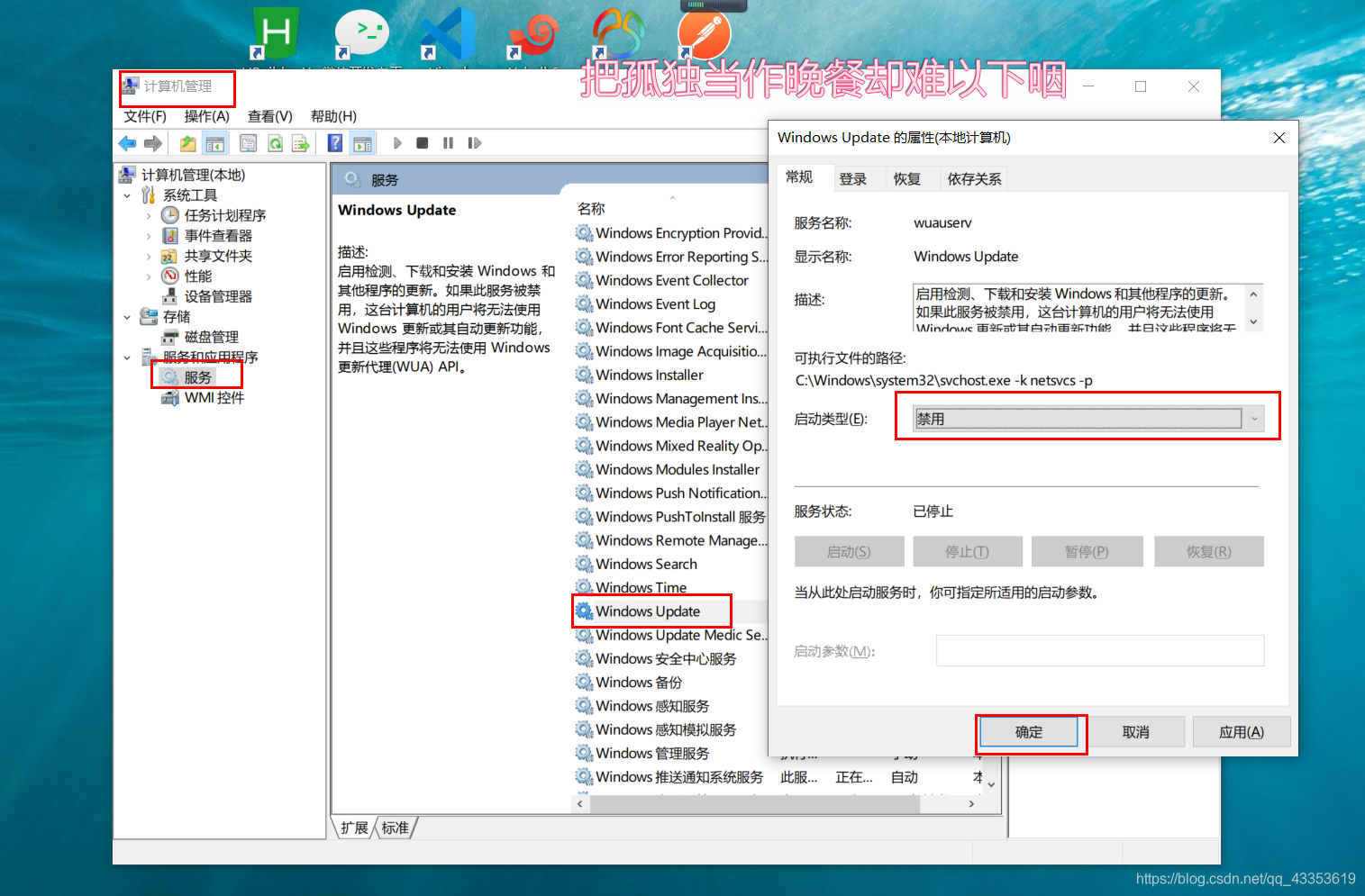Click the 恢复(R) service button
The image size is (1365, 896).
(x=1208, y=552)
